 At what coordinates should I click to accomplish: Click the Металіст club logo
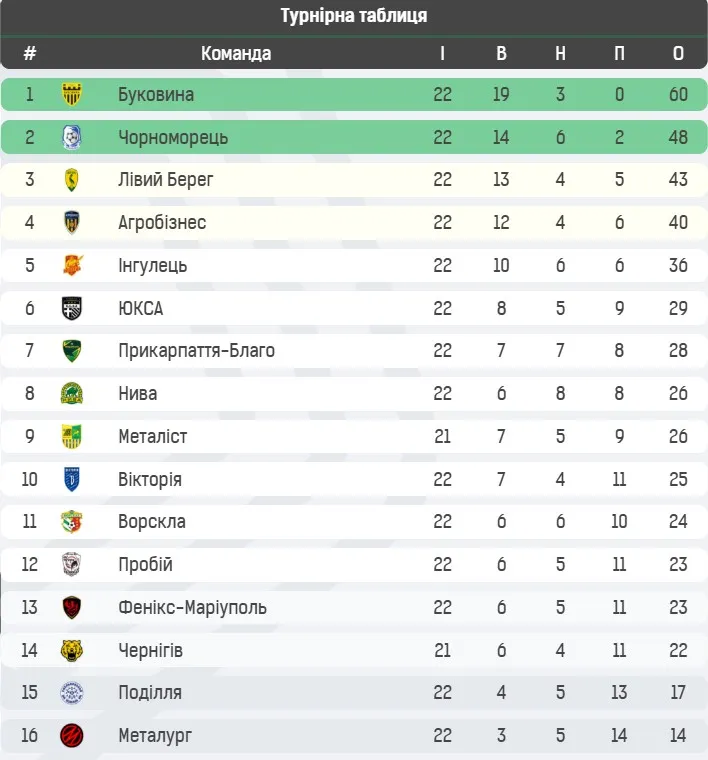(72, 436)
